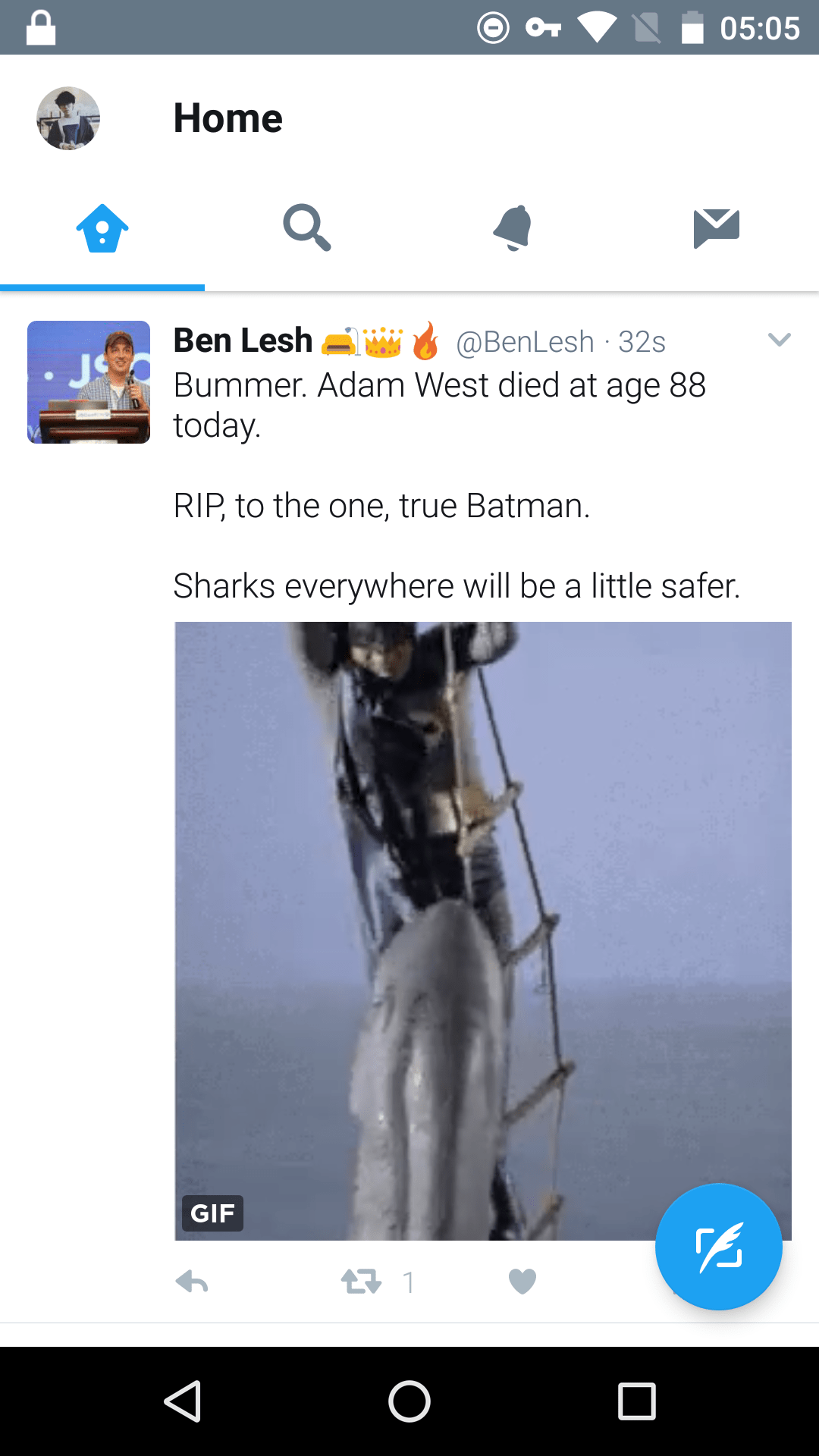Open the Home timeline tab

pyautogui.click(x=102, y=228)
